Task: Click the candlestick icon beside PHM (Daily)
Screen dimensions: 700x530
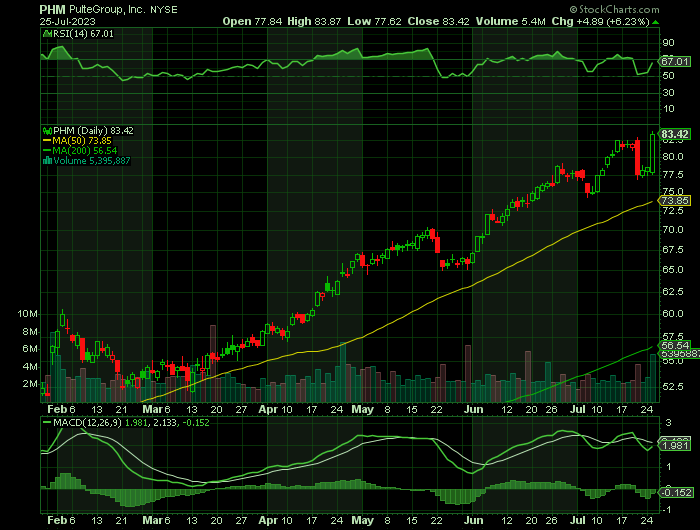Action: tap(47, 131)
